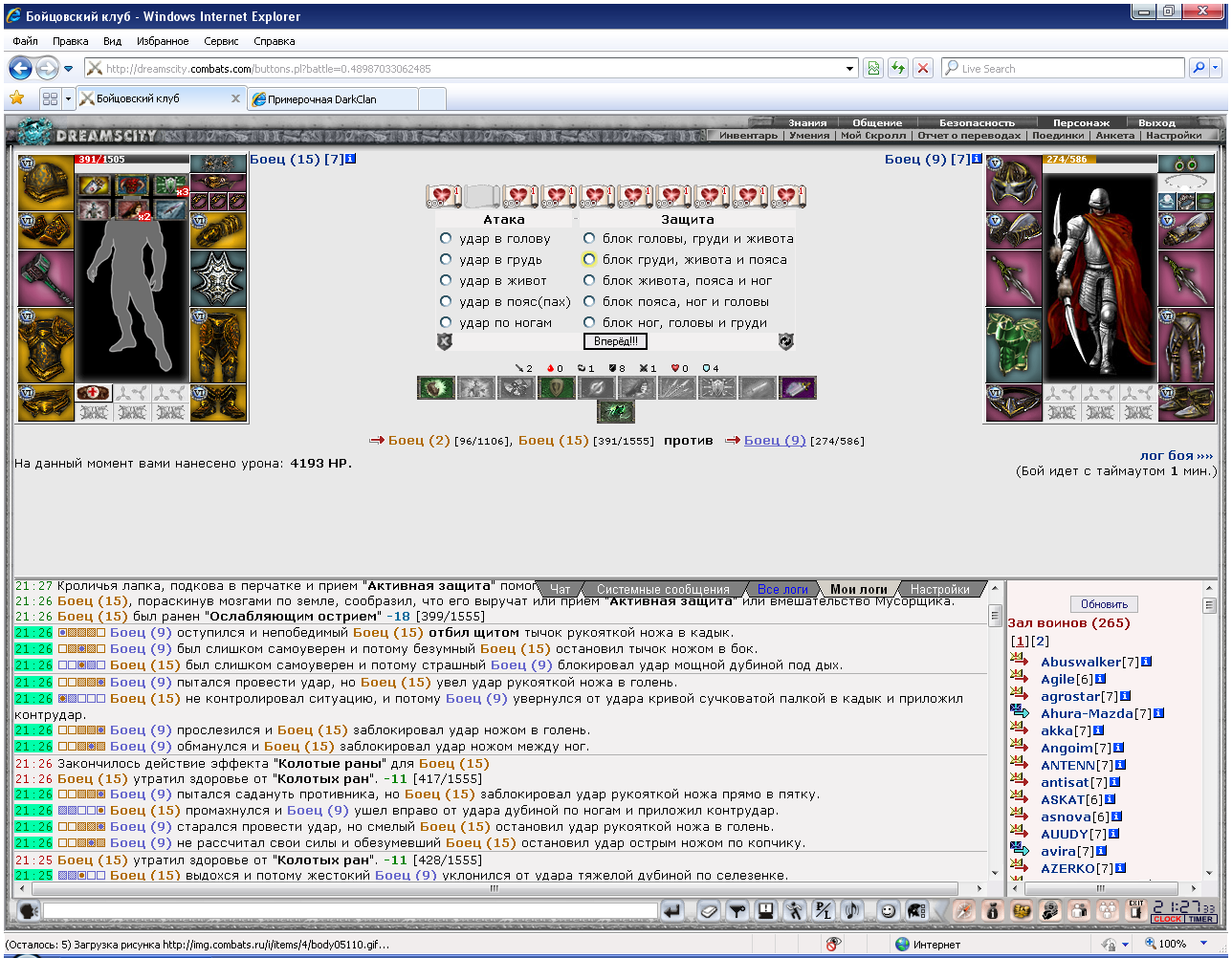1232x958 pixels.
Task: Click the chat filter funnel icon
Action: (737, 911)
